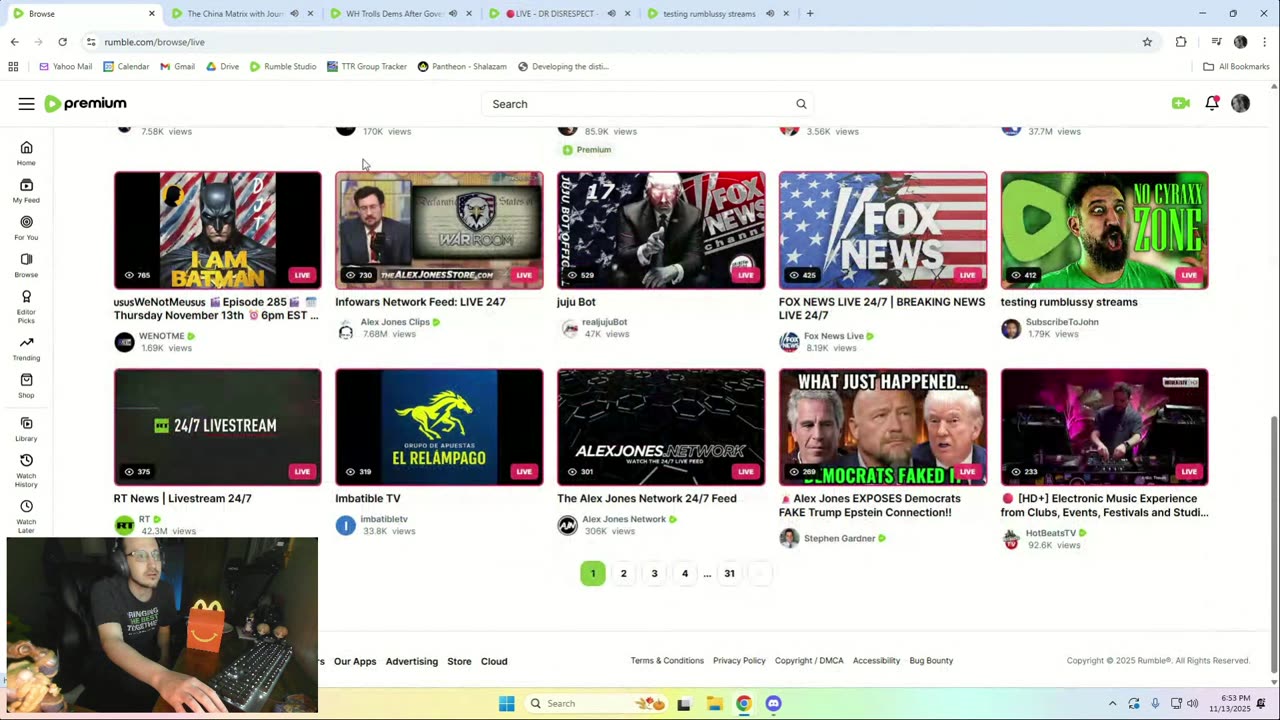Click the search magnifier icon

801,104
